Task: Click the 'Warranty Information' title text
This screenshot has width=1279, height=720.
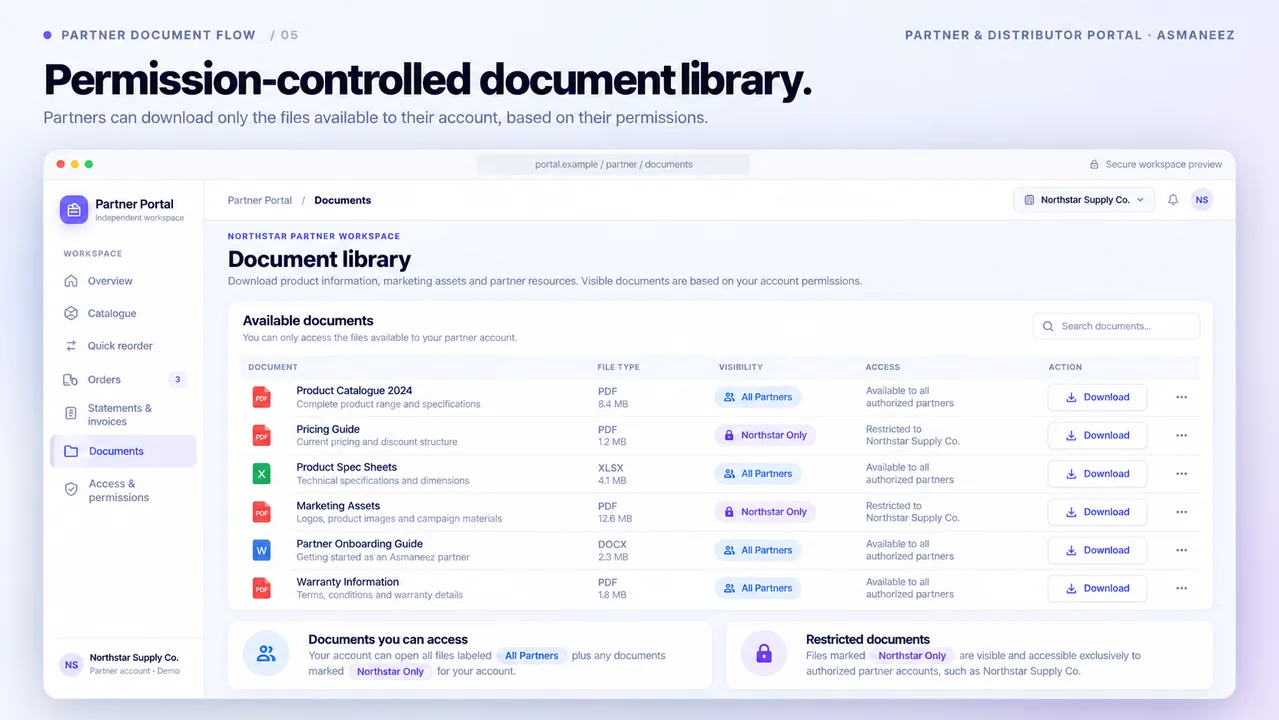Action: point(347,582)
